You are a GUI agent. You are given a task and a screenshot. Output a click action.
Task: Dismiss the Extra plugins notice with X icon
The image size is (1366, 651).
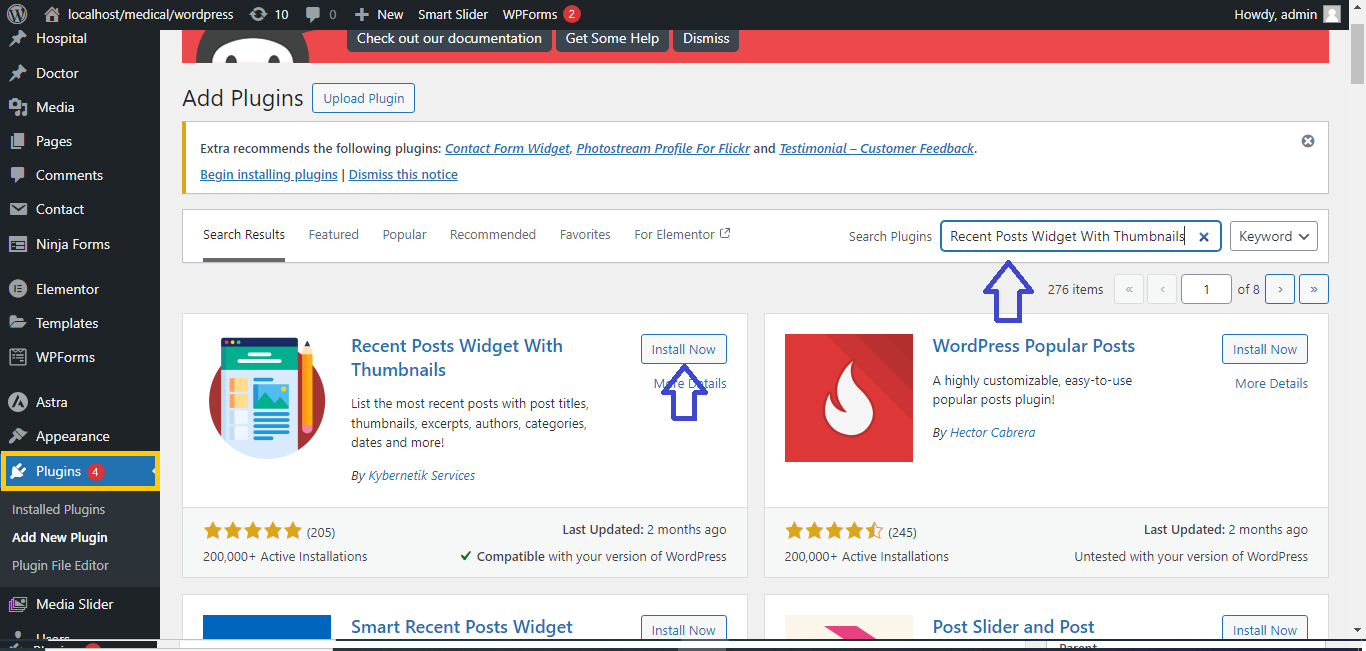[1307, 141]
